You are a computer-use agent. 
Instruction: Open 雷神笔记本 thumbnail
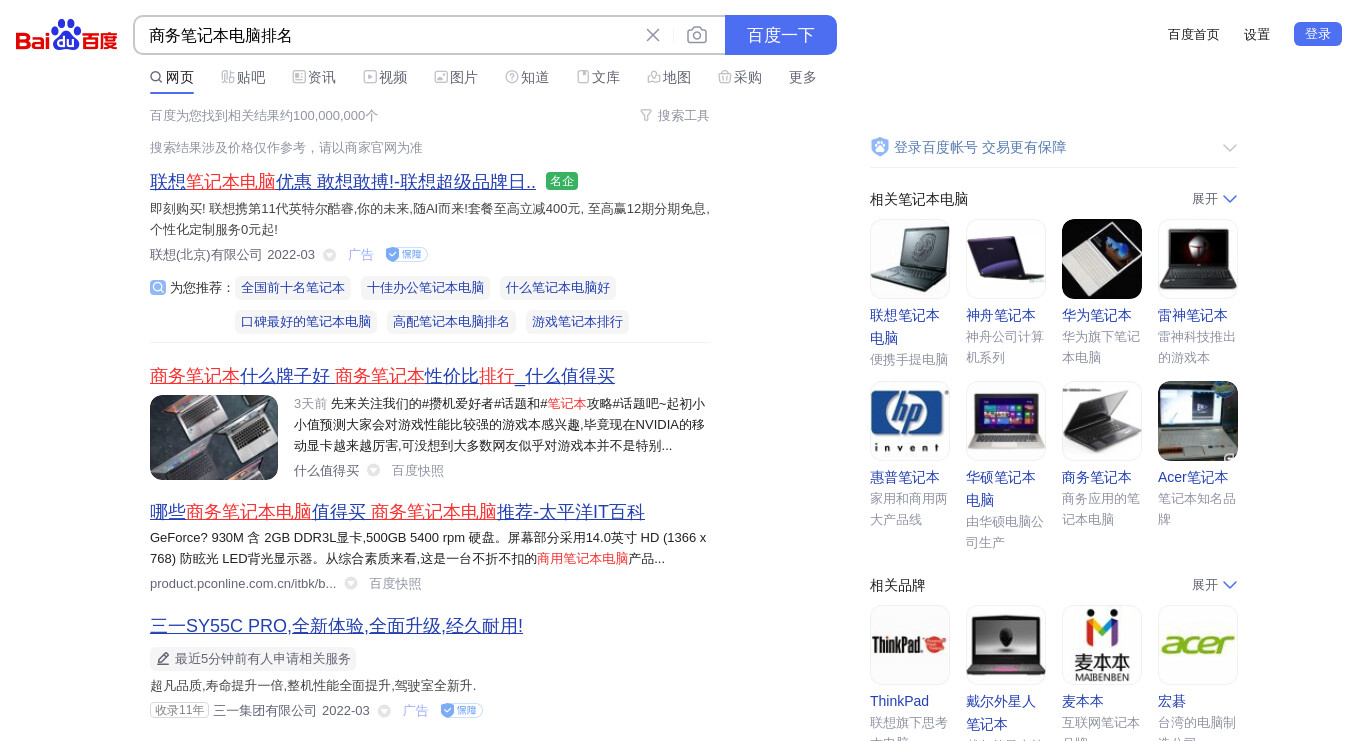1198,259
